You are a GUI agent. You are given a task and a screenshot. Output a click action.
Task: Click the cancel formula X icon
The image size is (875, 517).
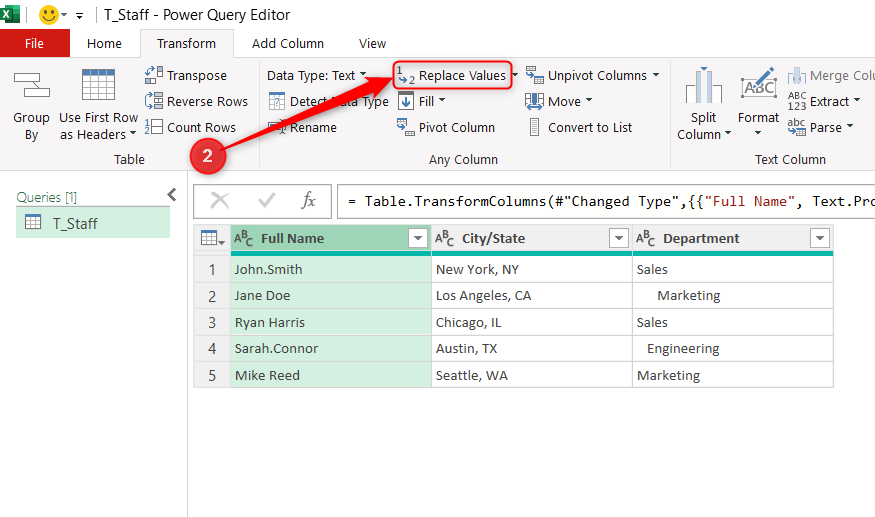coord(220,200)
